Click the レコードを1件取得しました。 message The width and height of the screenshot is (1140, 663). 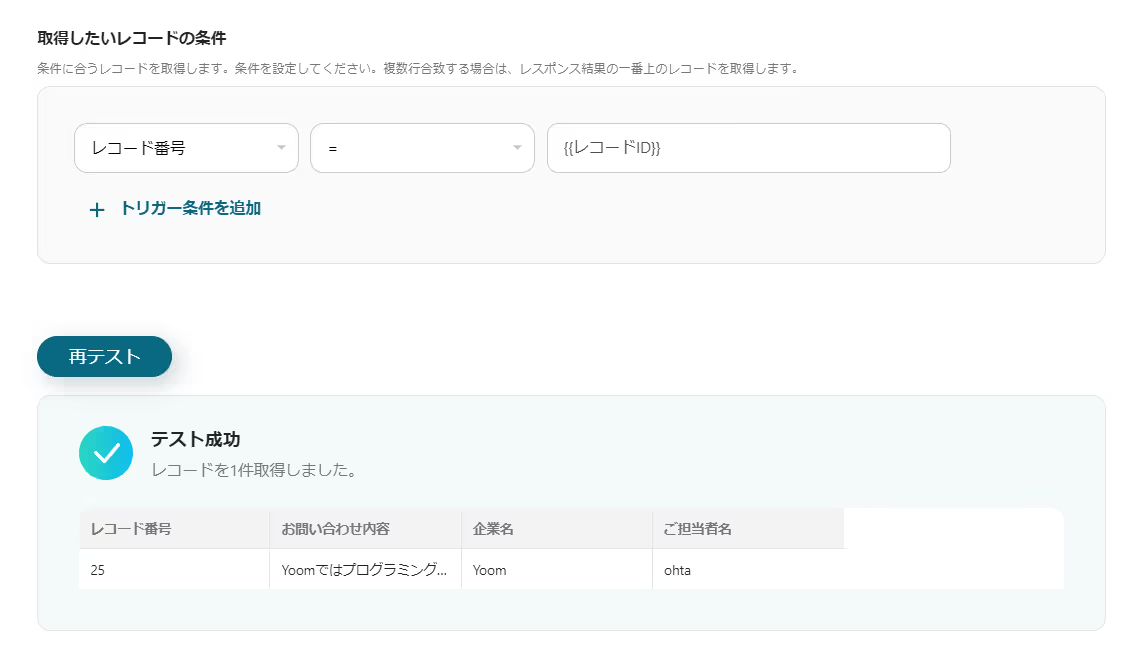[255, 470]
